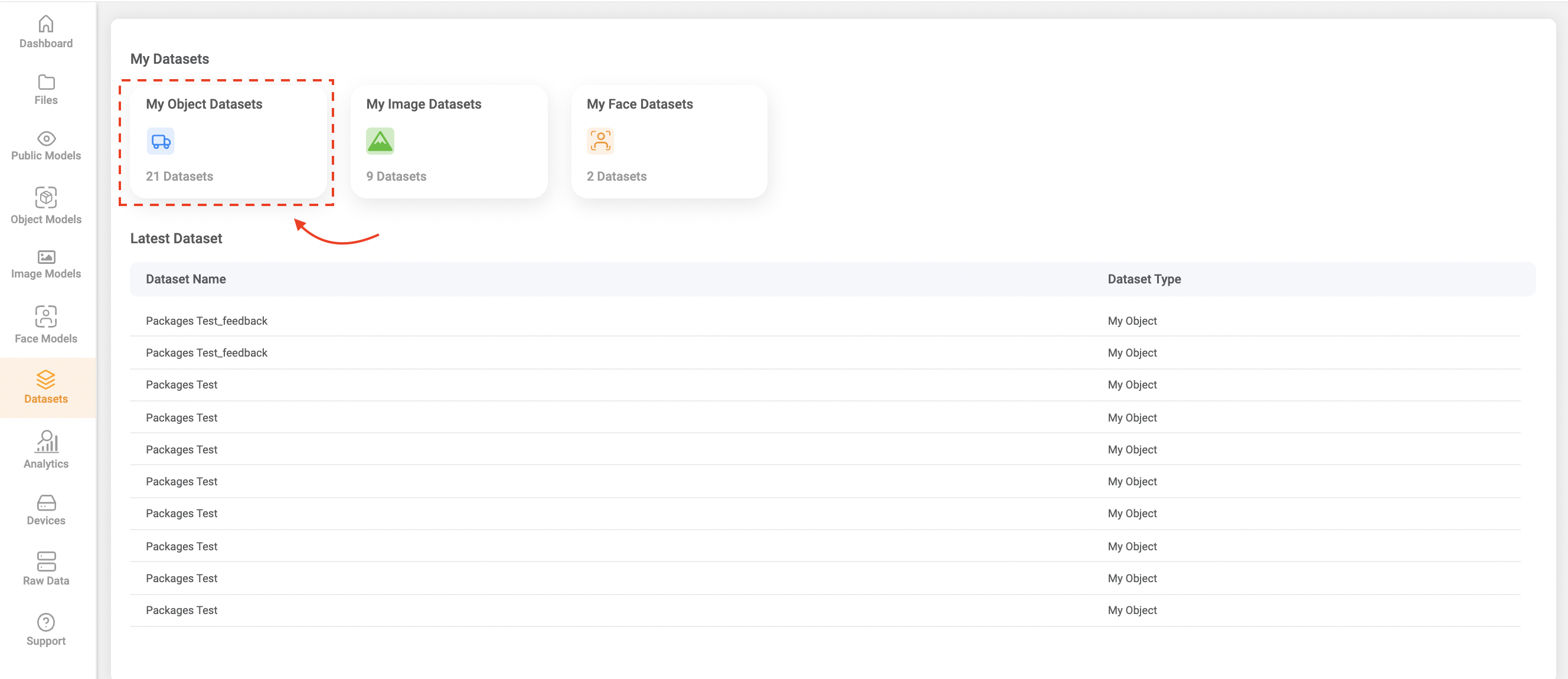1568x679 pixels.
Task: Click the Dataset Name column header
Action: (185, 279)
